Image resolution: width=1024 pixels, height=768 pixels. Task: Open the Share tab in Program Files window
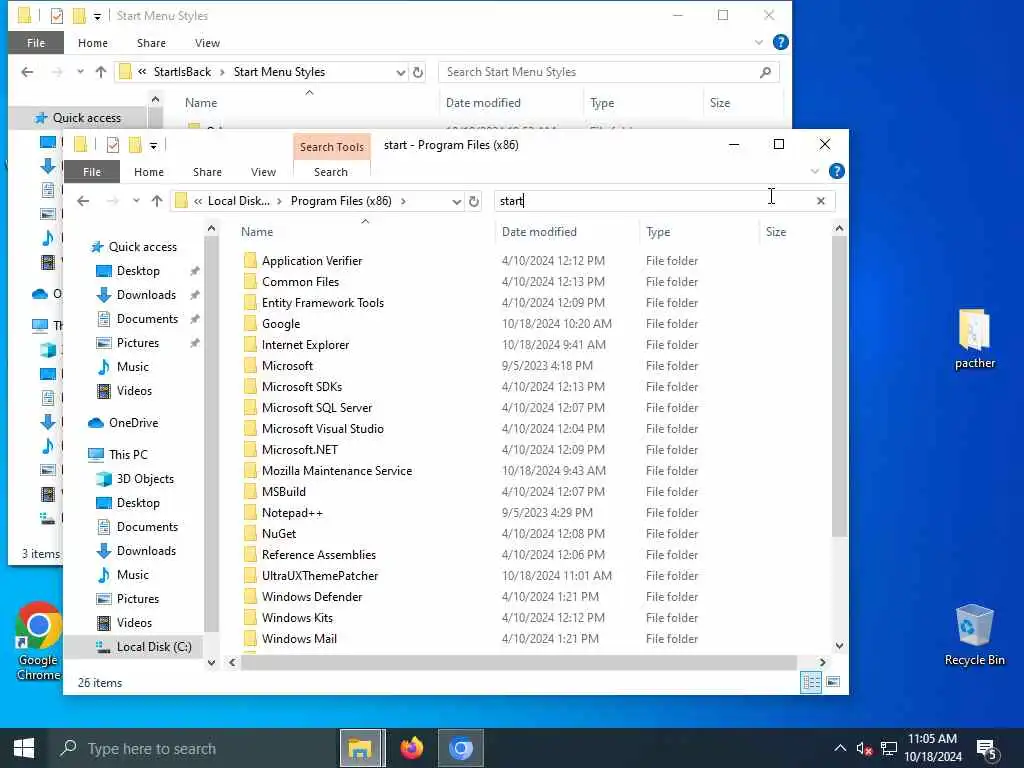pos(207,172)
